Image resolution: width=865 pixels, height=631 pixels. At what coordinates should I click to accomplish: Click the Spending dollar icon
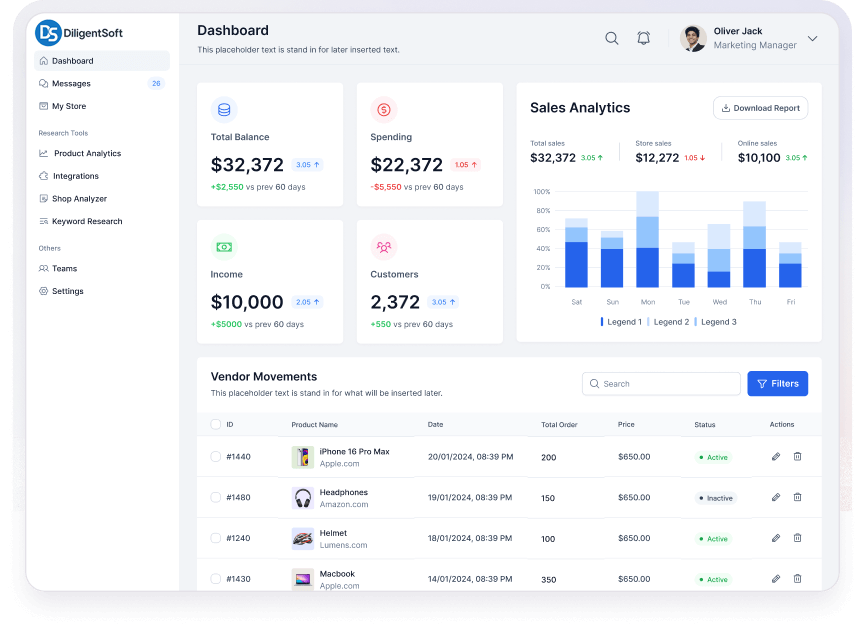[x=383, y=110]
